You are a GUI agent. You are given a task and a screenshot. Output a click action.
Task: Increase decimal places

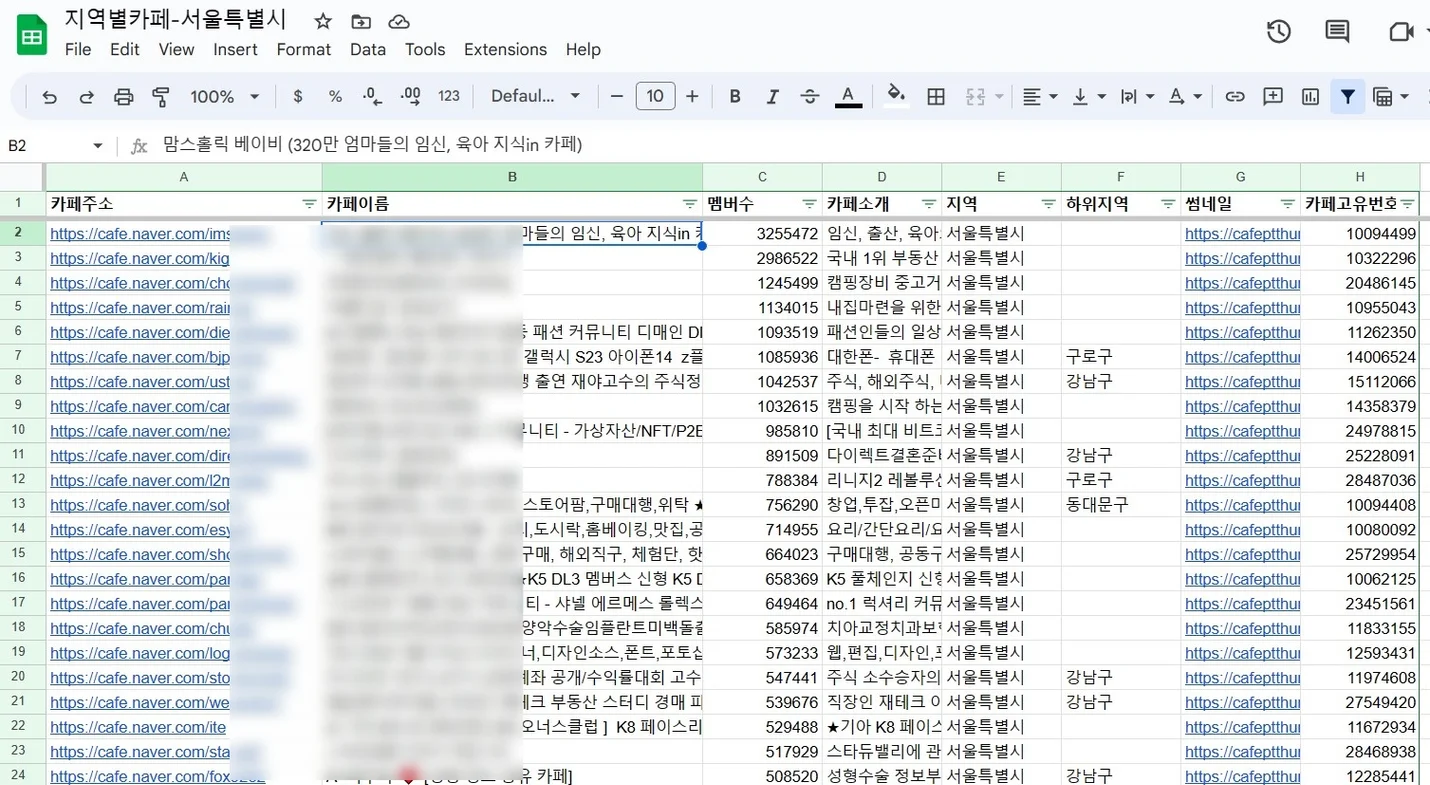coord(410,97)
